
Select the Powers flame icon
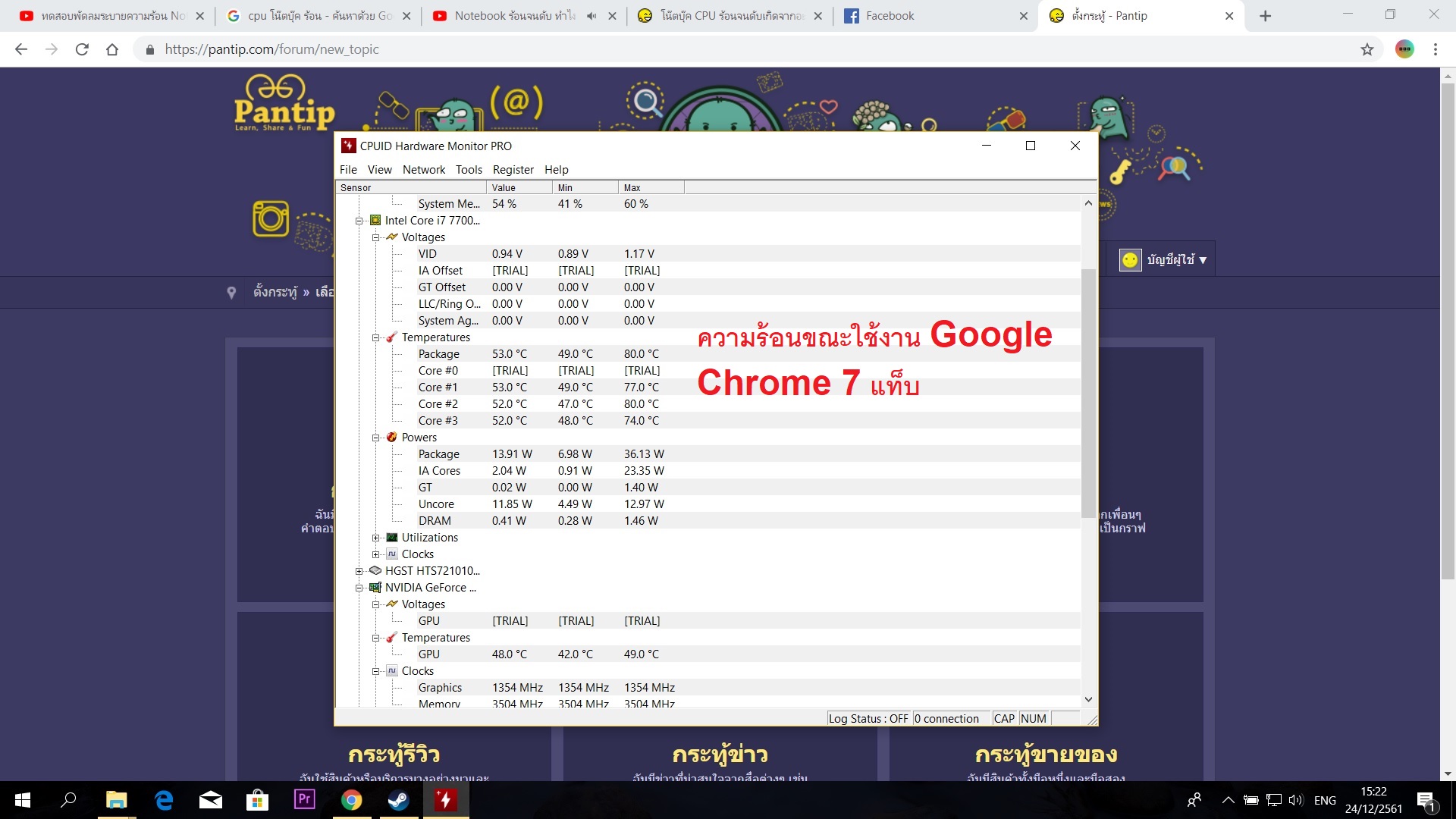click(391, 438)
